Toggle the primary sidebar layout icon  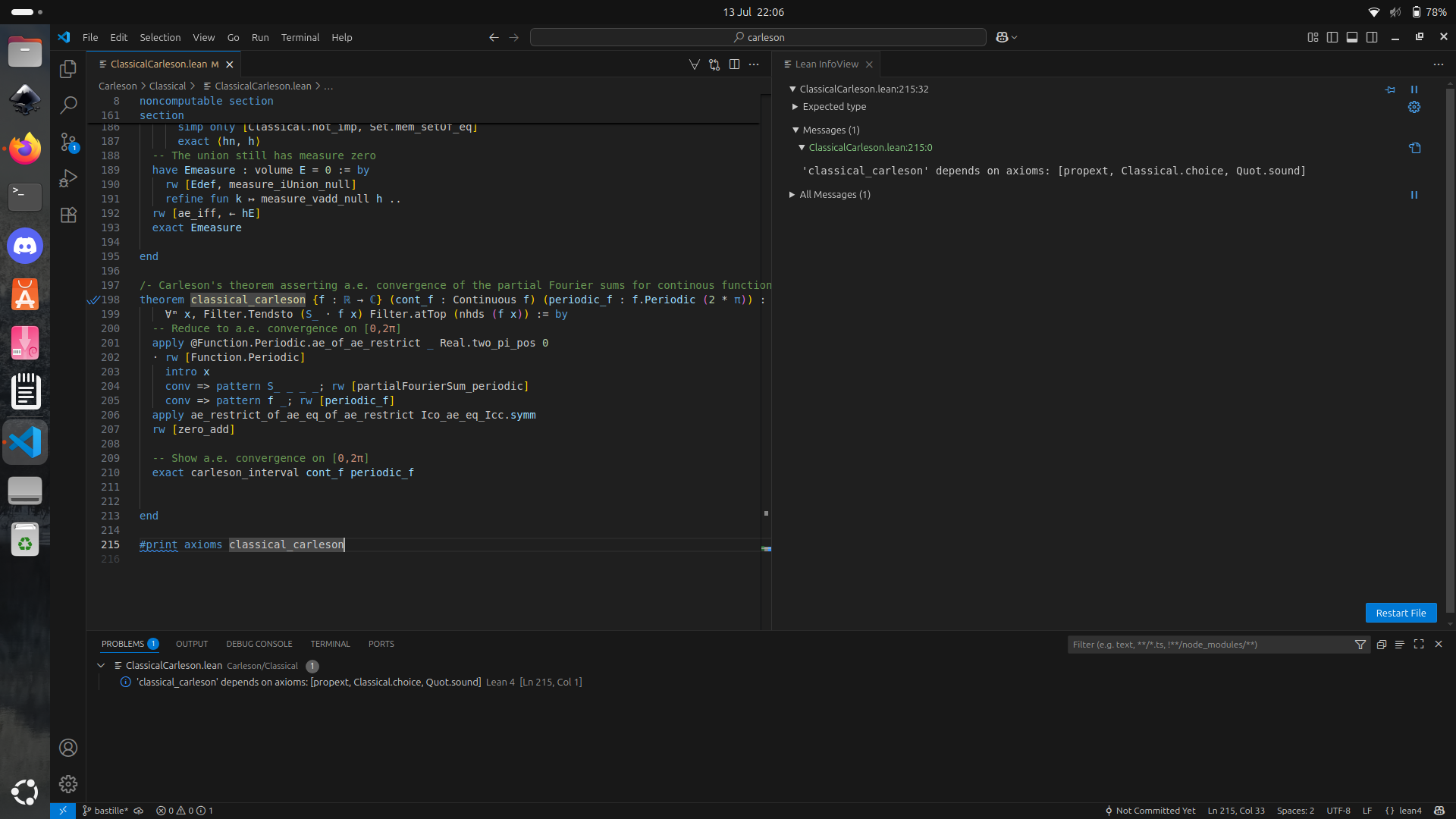pyautogui.click(x=1332, y=37)
